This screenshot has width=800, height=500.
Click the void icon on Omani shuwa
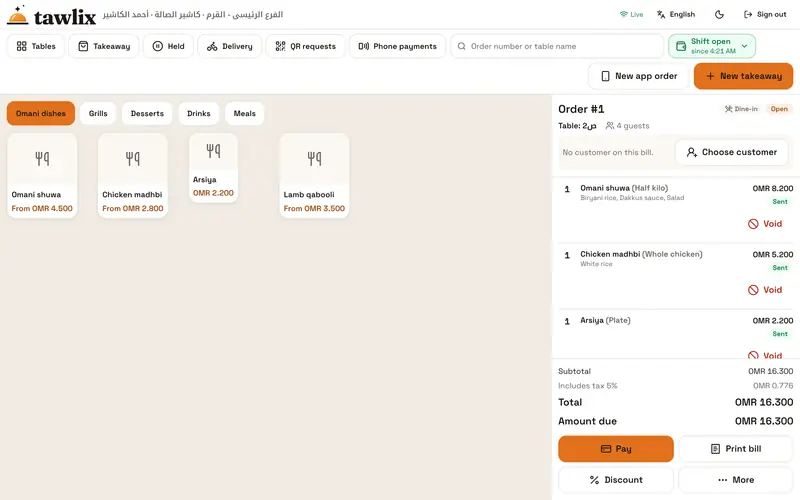753,223
